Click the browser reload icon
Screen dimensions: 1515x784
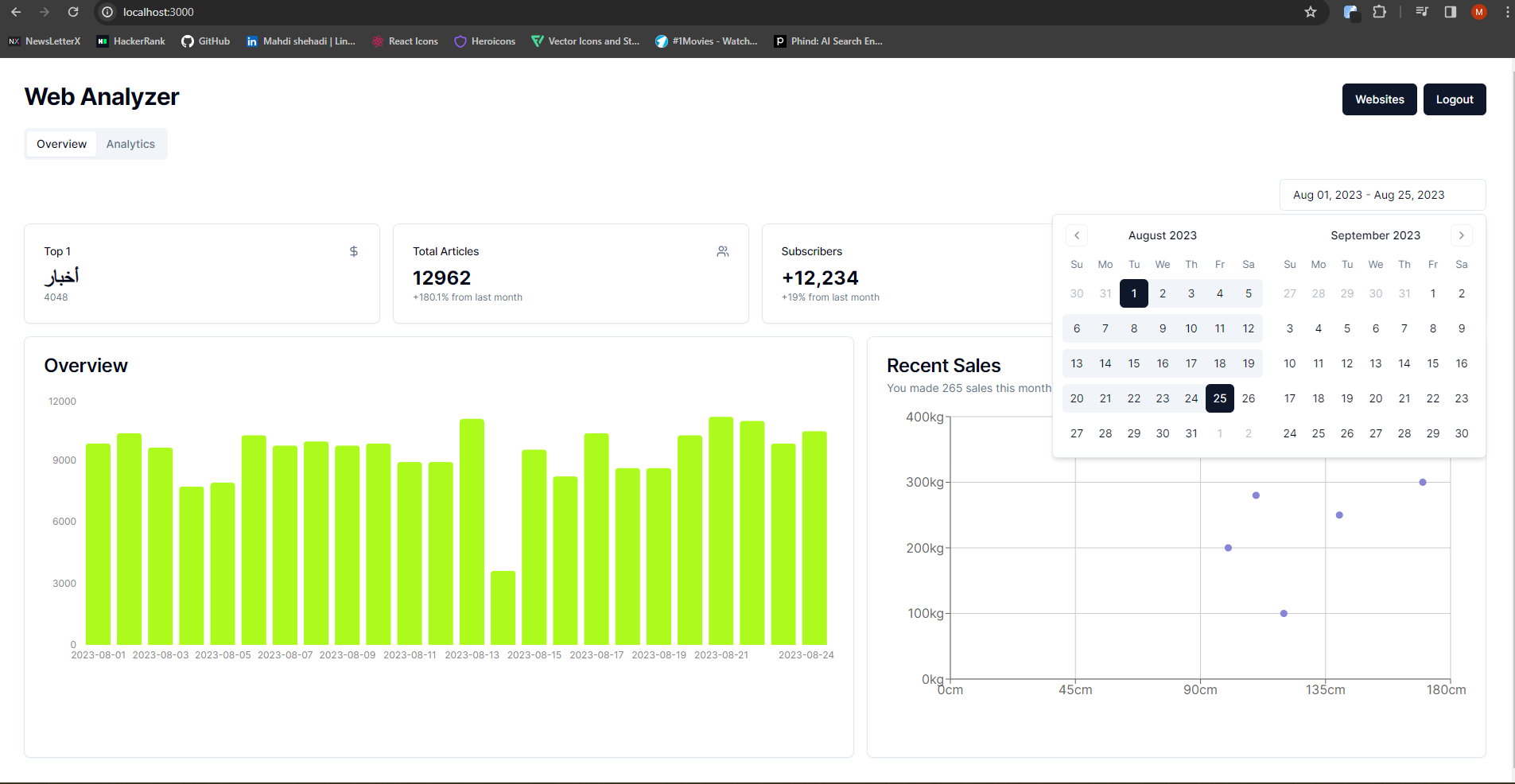click(x=73, y=12)
